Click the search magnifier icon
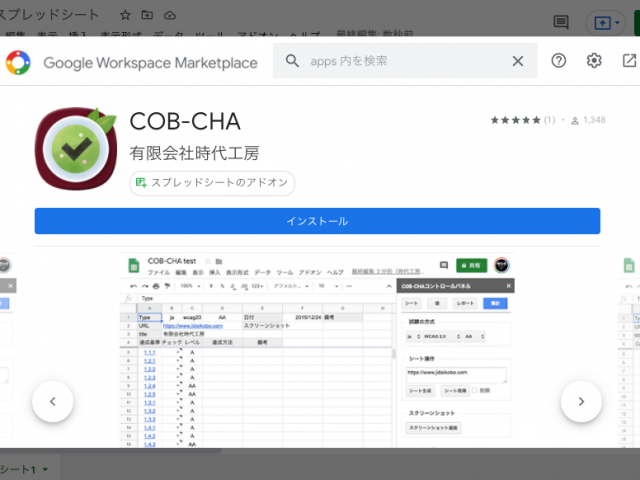Image resolution: width=640 pixels, height=480 pixels. point(292,61)
